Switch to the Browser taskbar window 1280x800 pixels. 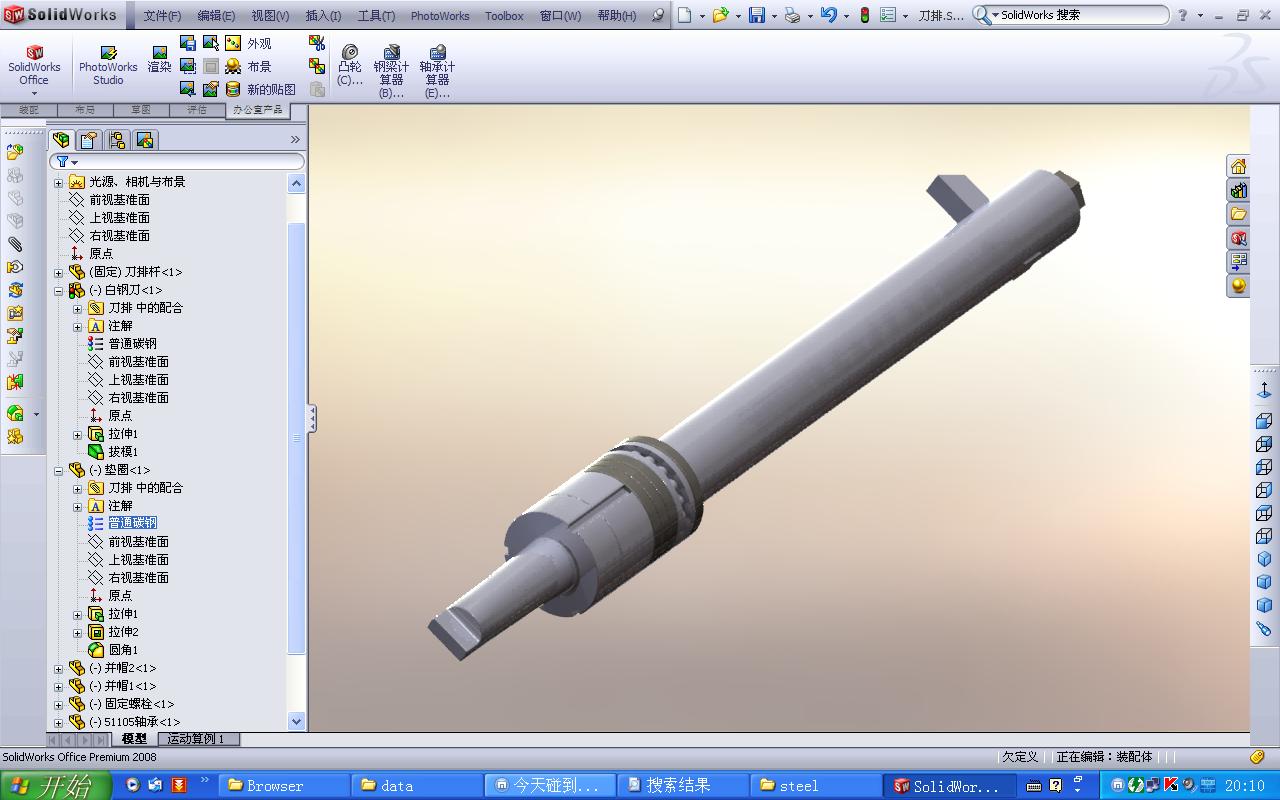click(283, 786)
